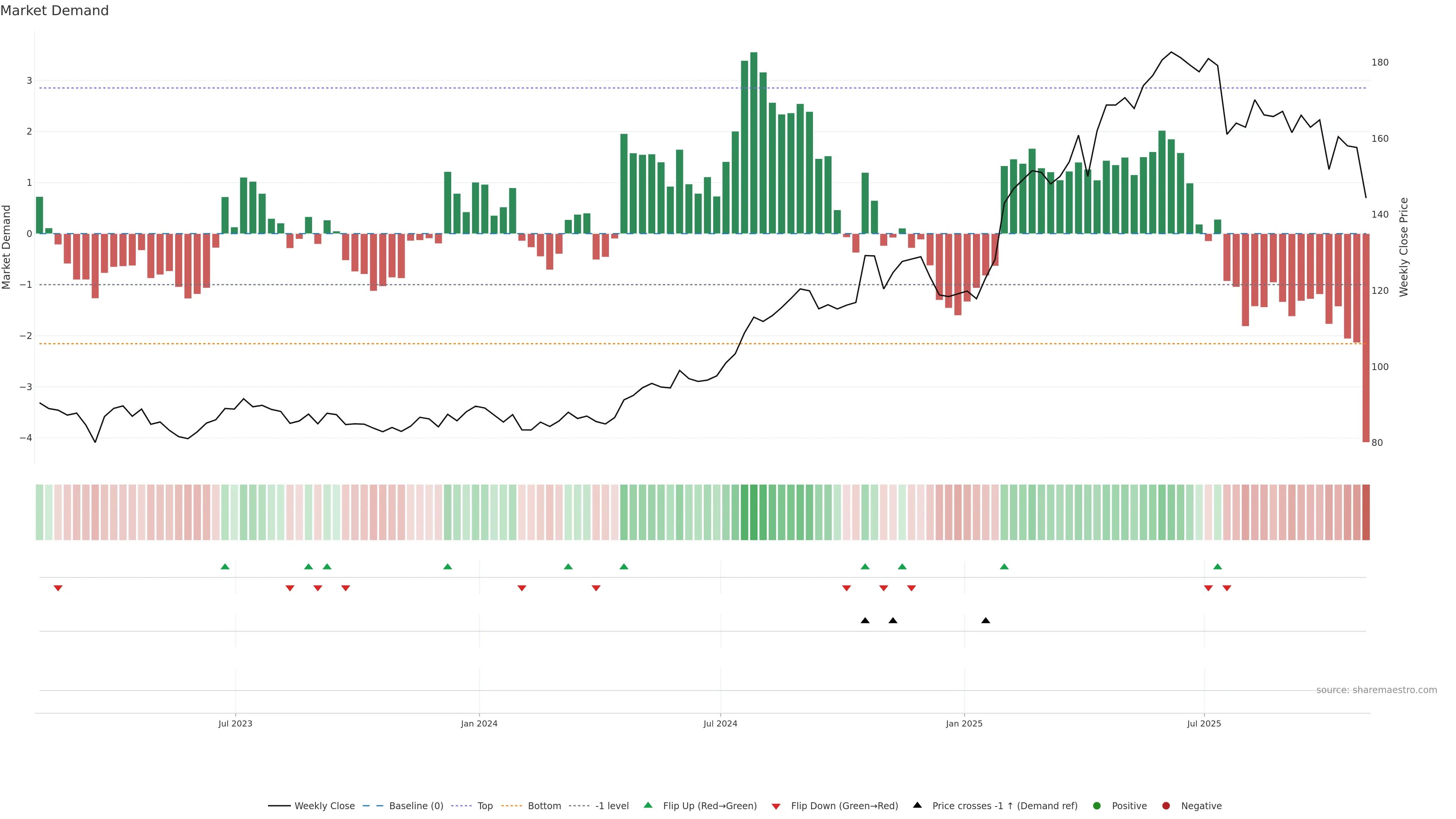Click the red Flip Down legend triangle
Screen dimensions: 1456x819
coord(776,806)
